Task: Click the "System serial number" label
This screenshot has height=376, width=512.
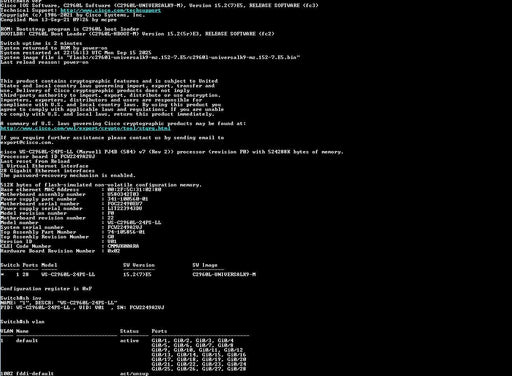Action: (x=32, y=227)
